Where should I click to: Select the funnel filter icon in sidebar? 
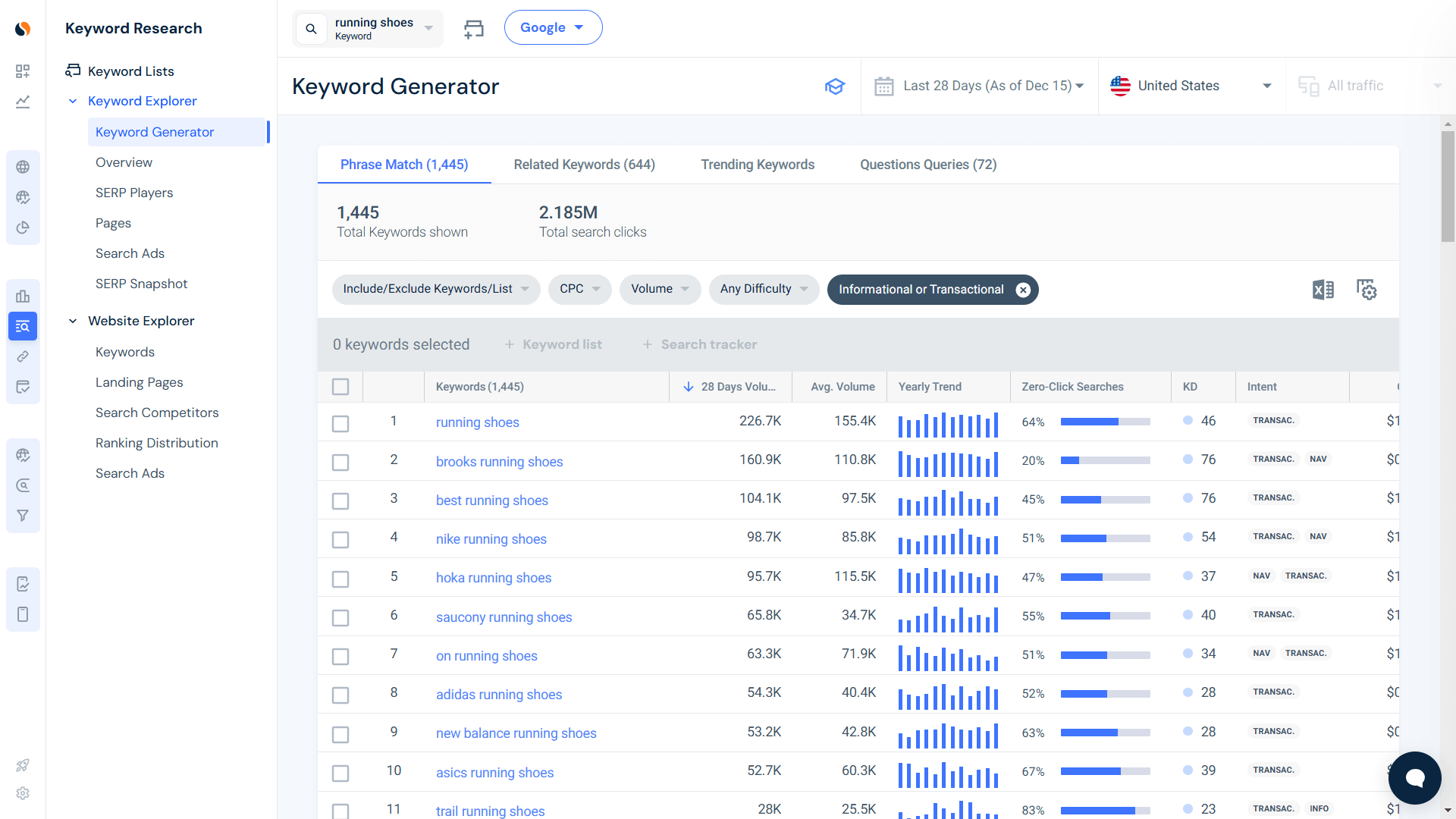23,515
